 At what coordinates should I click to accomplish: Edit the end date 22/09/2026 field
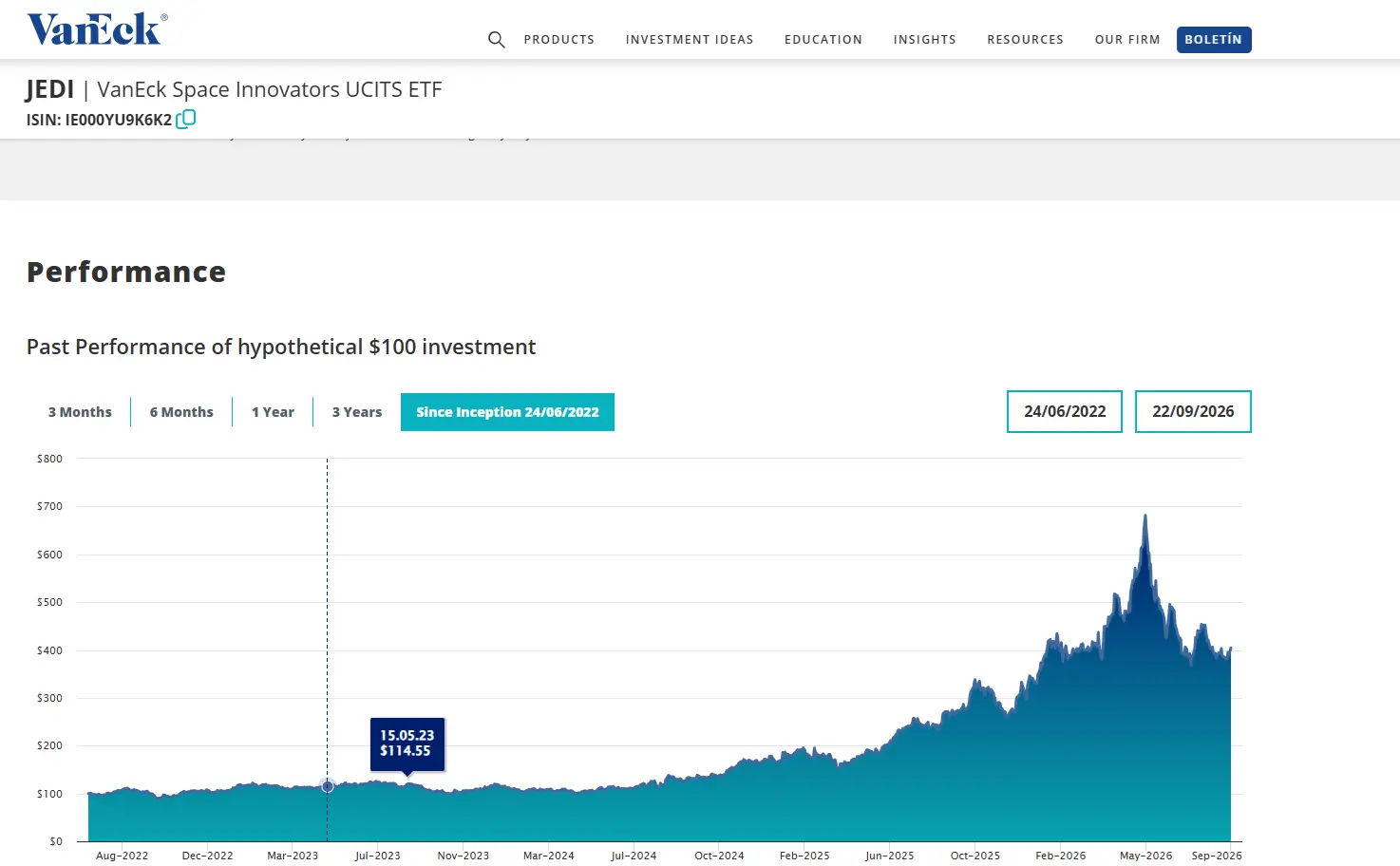click(x=1193, y=411)
